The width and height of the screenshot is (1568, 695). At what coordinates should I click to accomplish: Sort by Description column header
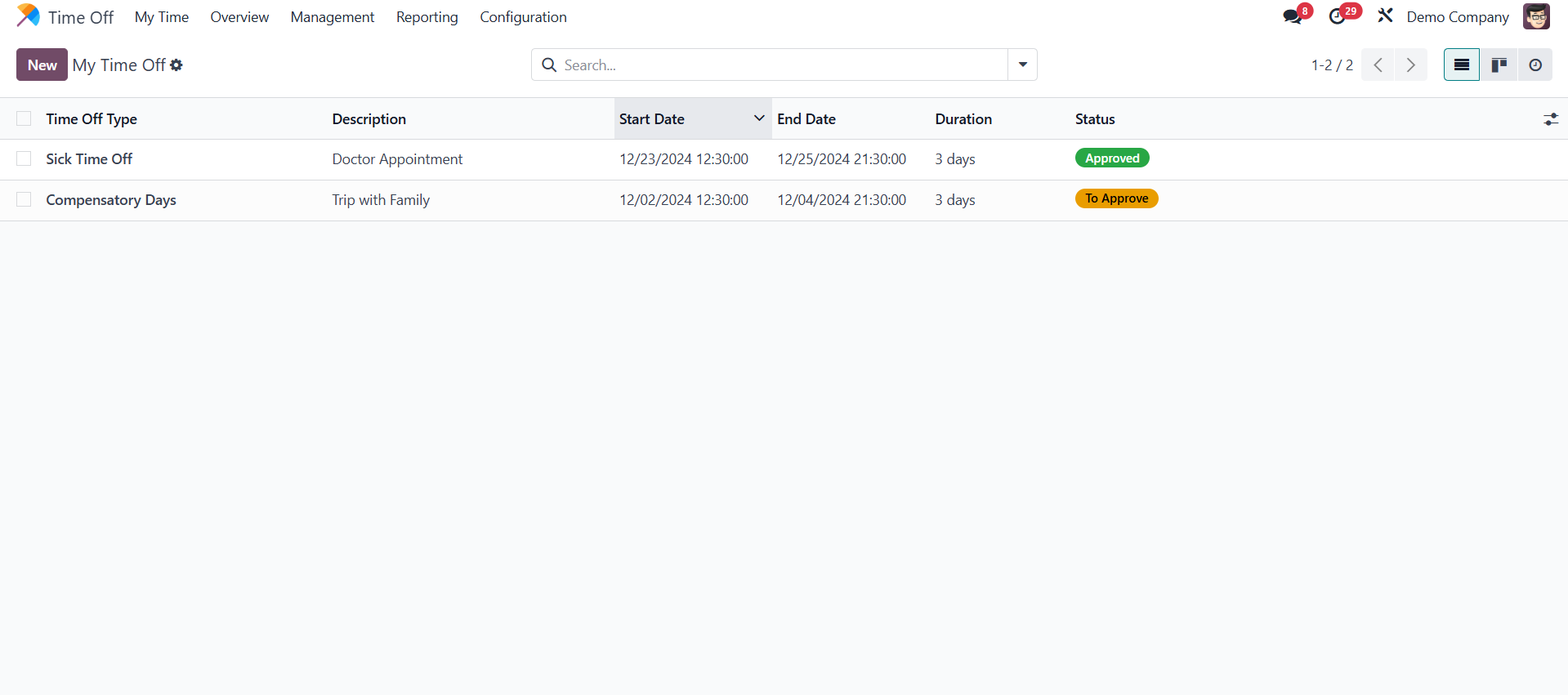point(369,119)
